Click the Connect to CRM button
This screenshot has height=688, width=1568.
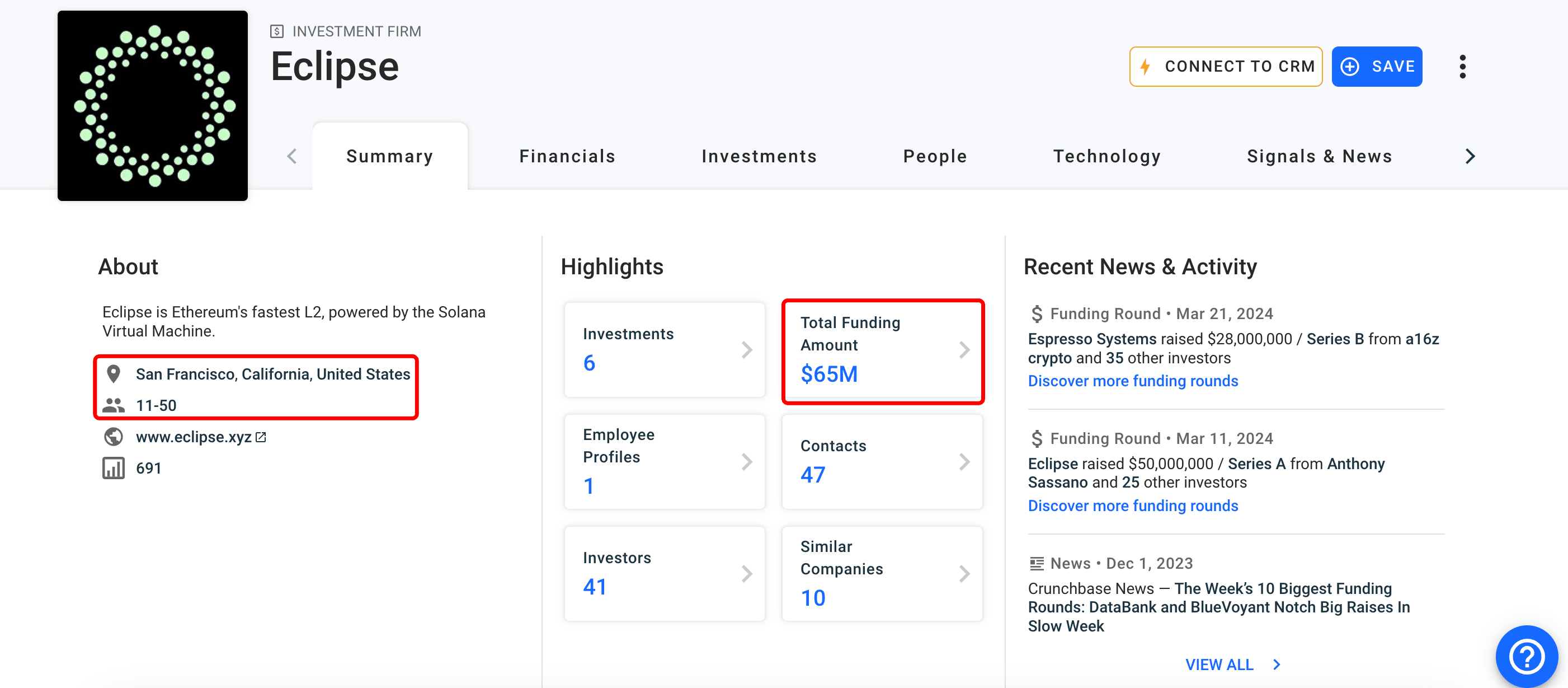click(1226, 67)
